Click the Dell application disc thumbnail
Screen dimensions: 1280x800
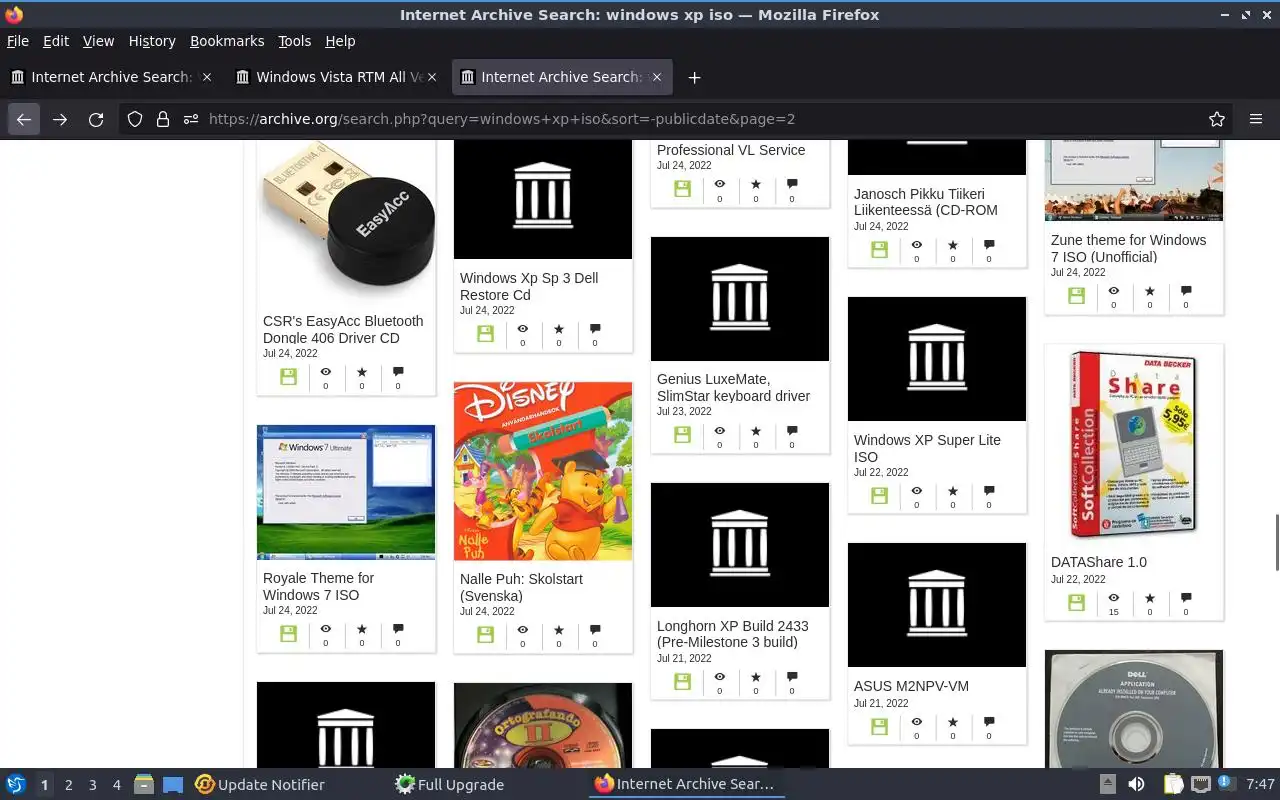coord(1134,709)
